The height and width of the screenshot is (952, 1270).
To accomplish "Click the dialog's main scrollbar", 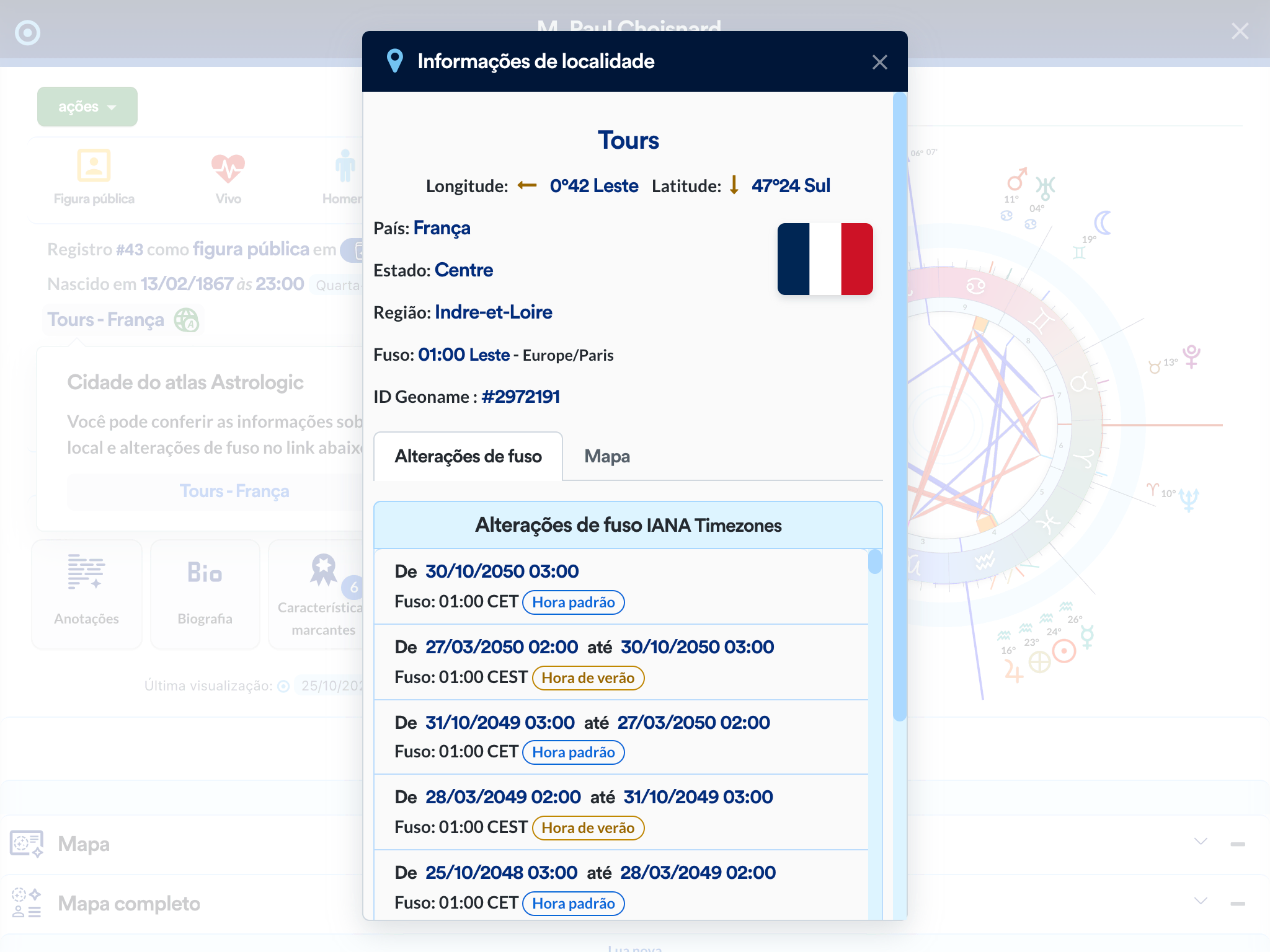I will (x=900, y=407).
